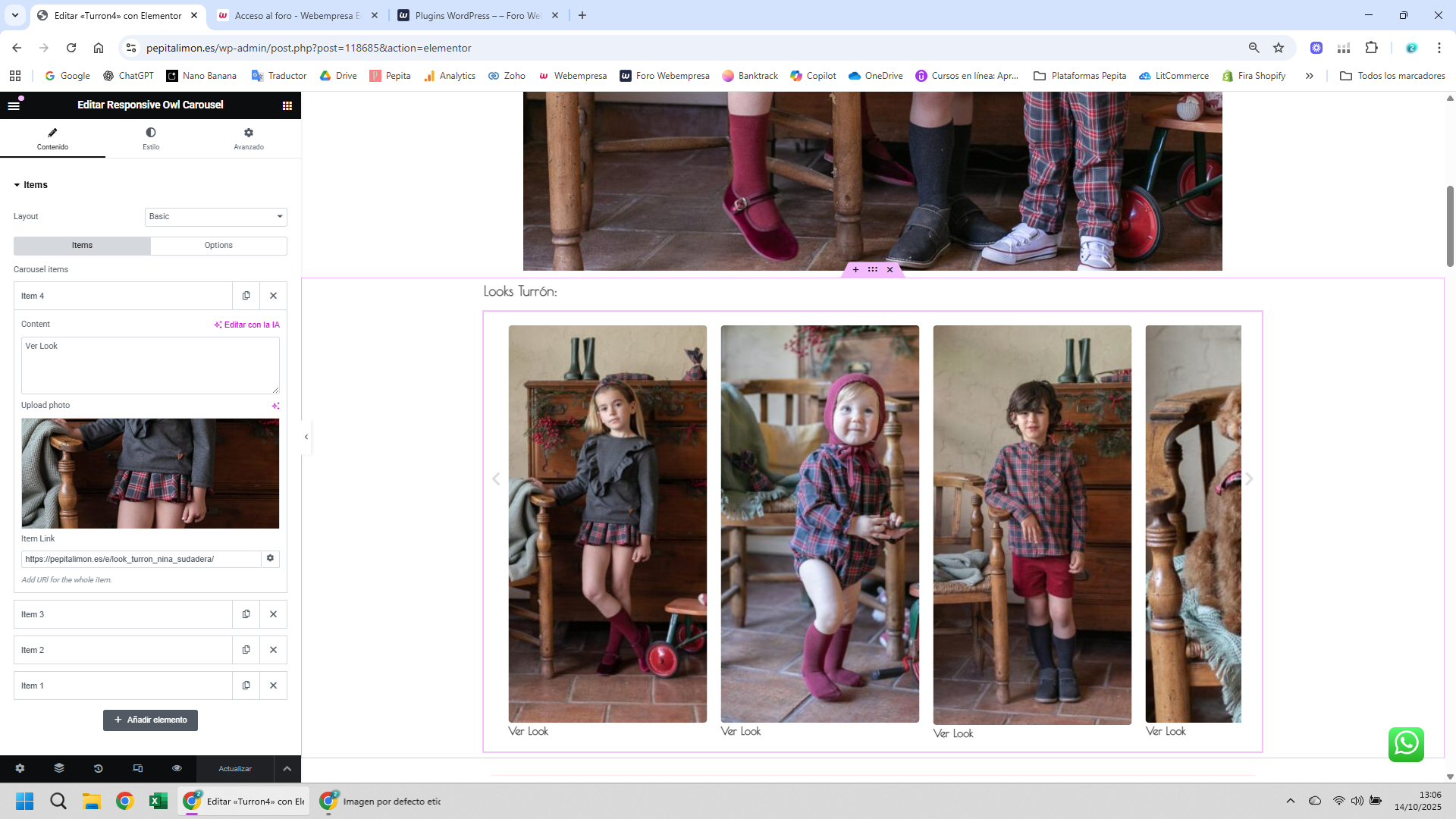Screen dimensions: 1456x819
Task: Open Elementor hamburger menu
Action: click(x=14, y=105)
